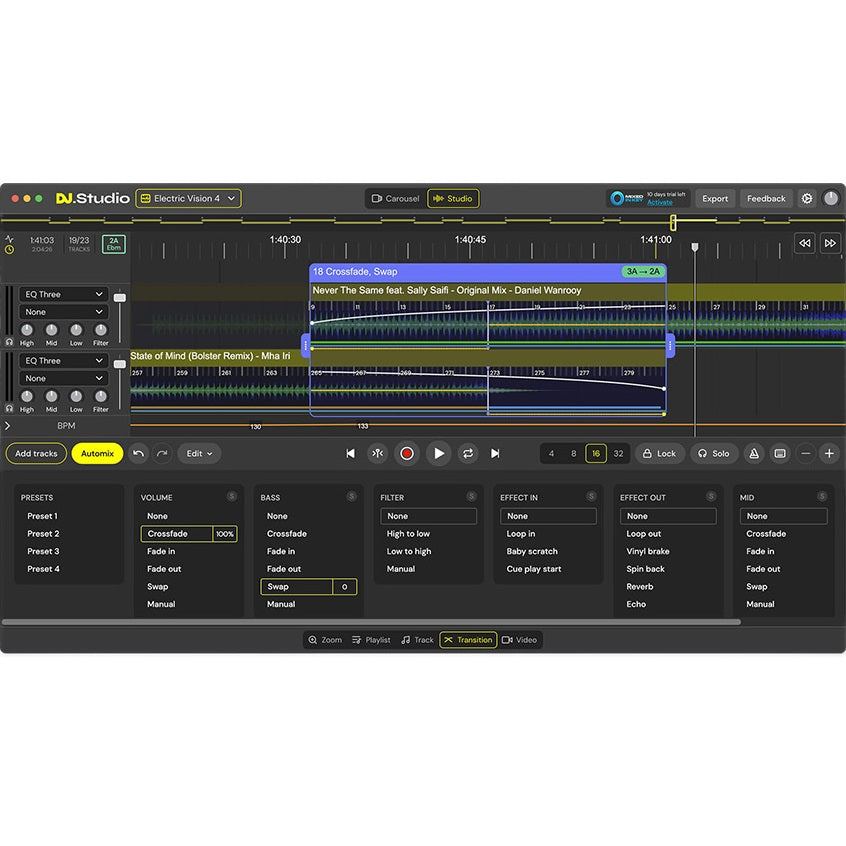Select Volume Fade out option
Screen dimensions: 846x846
164,569
